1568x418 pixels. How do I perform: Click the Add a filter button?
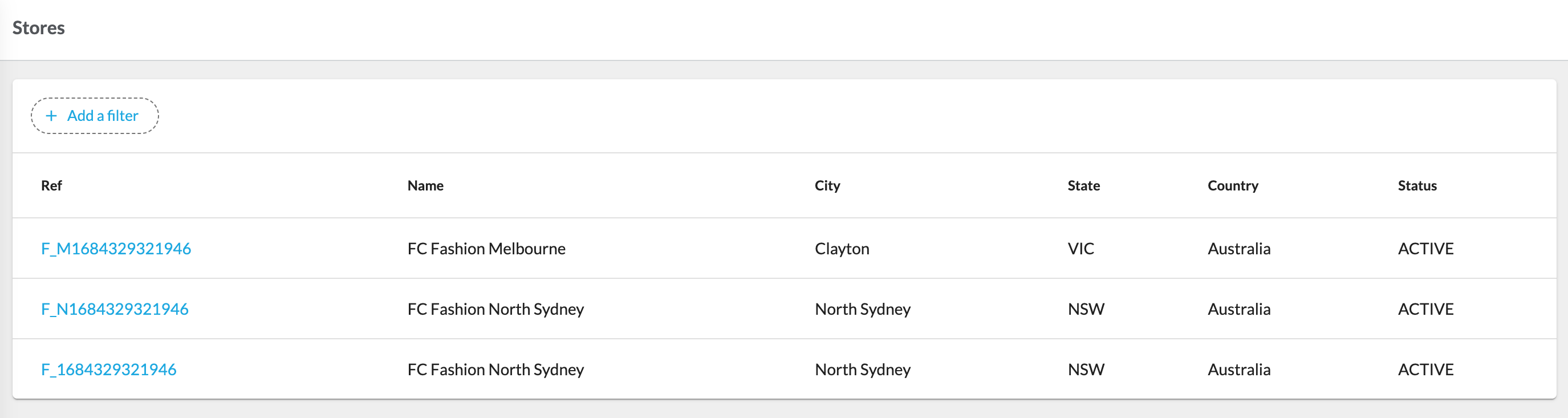pyautogui.click(x=94, y=116)
